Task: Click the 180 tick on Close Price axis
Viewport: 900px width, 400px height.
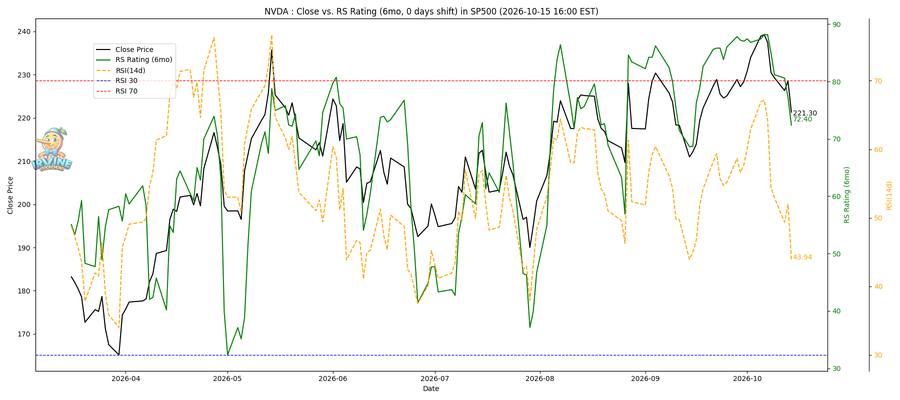Action: point(25,291)
